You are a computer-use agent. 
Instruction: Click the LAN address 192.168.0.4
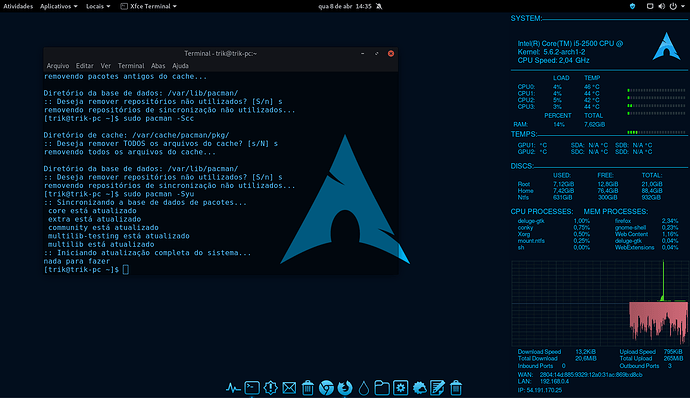point(554,381)
